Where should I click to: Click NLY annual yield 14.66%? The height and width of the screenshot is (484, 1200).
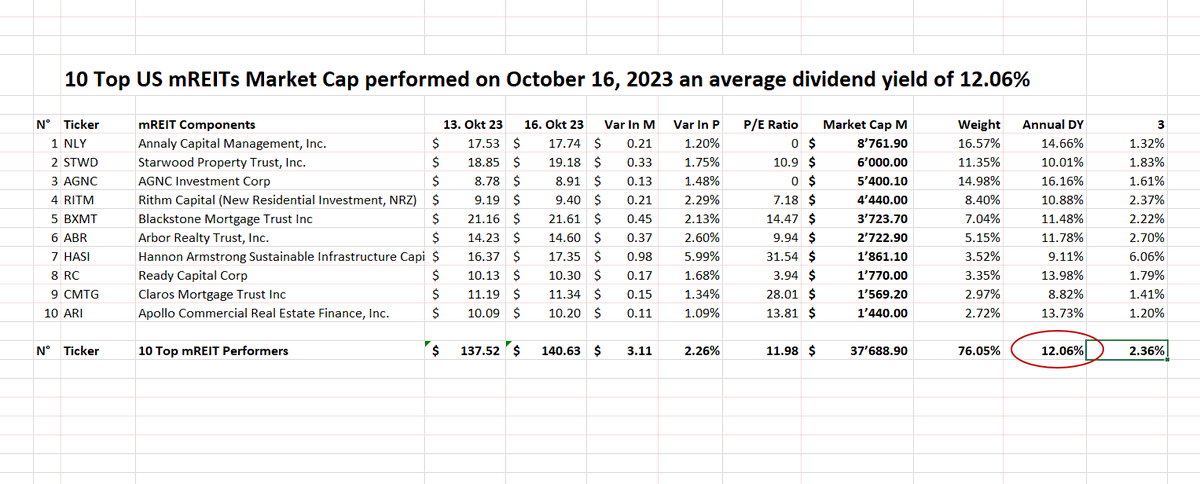click(x=1063, y=143)
